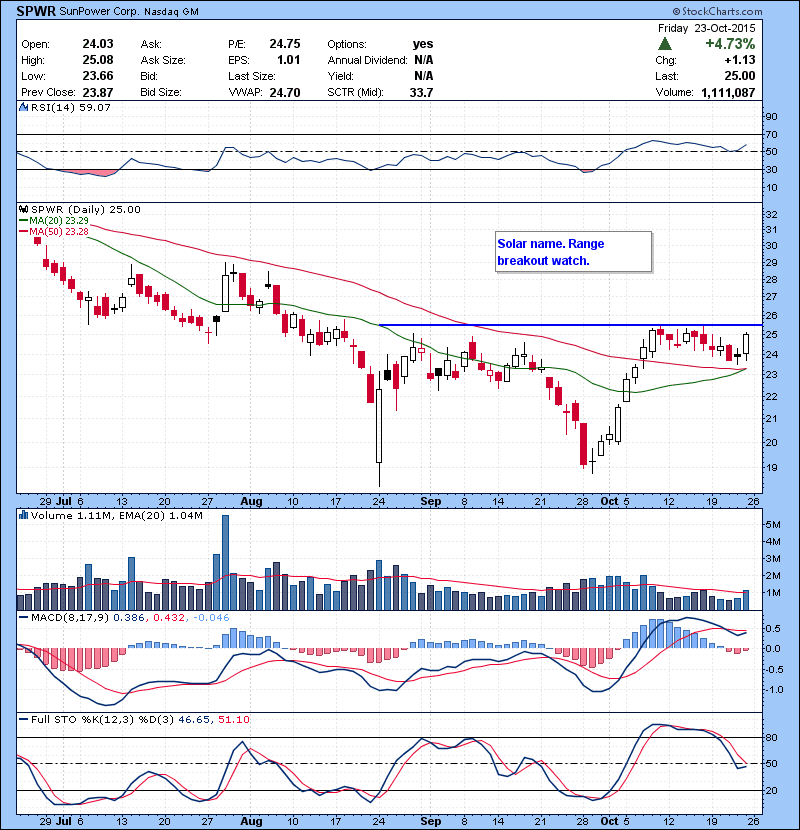The image size is (800, 830).
Task: Click the candlestick icon before SPWR (Daily)
Action: tap(24, 209)
